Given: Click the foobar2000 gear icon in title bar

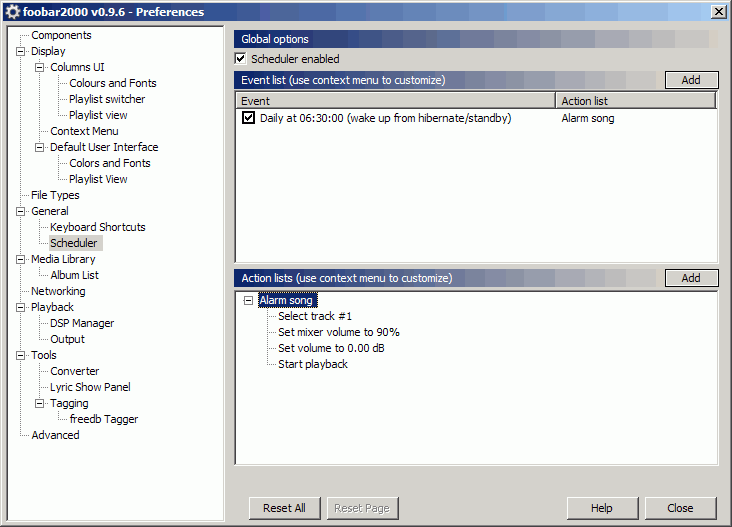Looking at the screenshot, I should (13, 12).
